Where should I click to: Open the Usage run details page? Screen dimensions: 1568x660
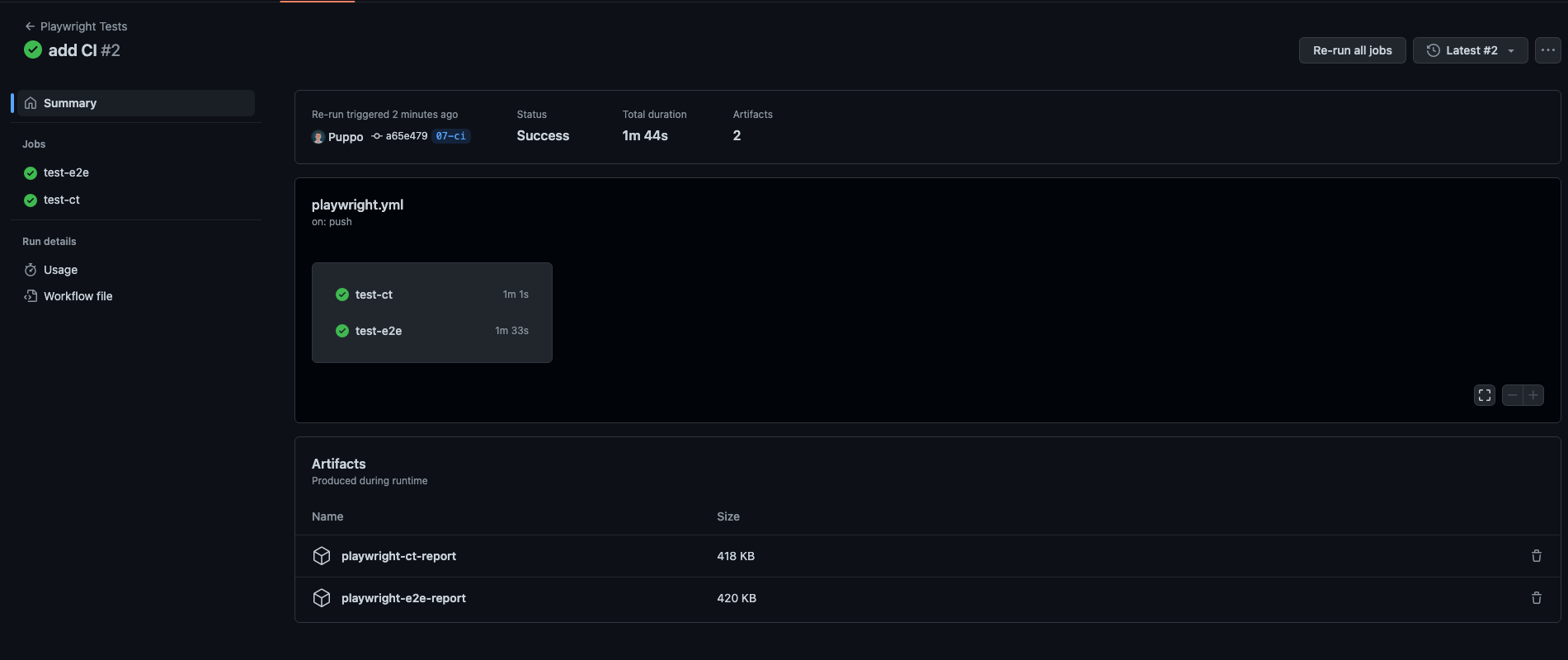pos(60,270)
